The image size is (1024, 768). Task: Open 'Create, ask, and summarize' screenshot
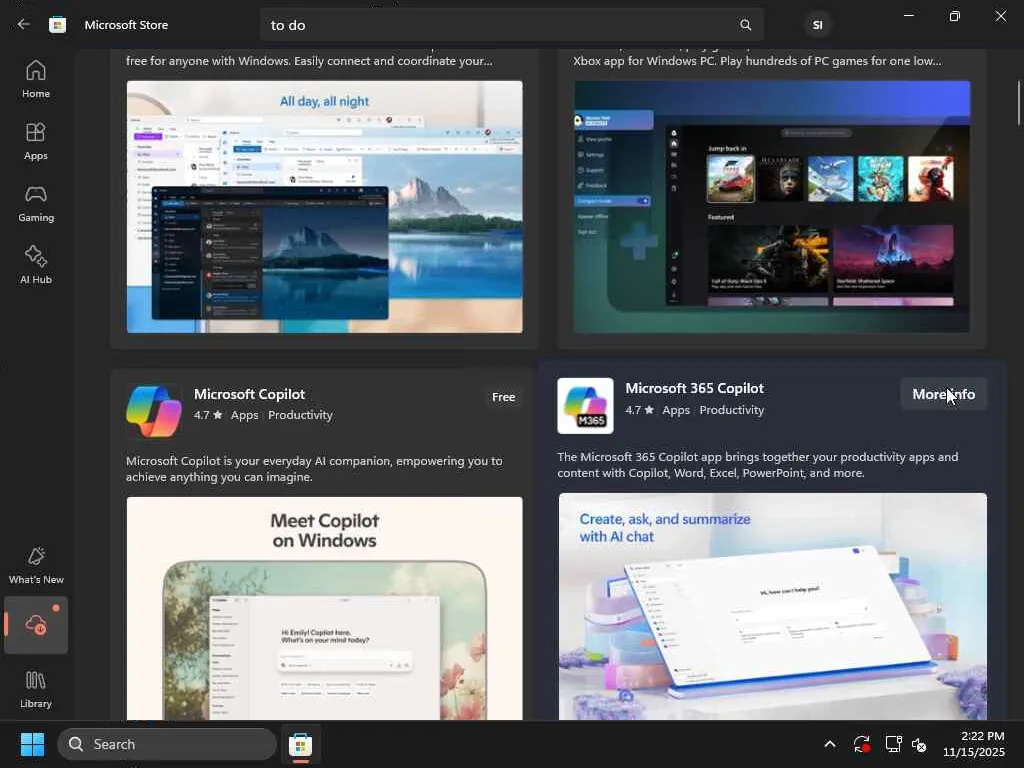pos(773,606)
